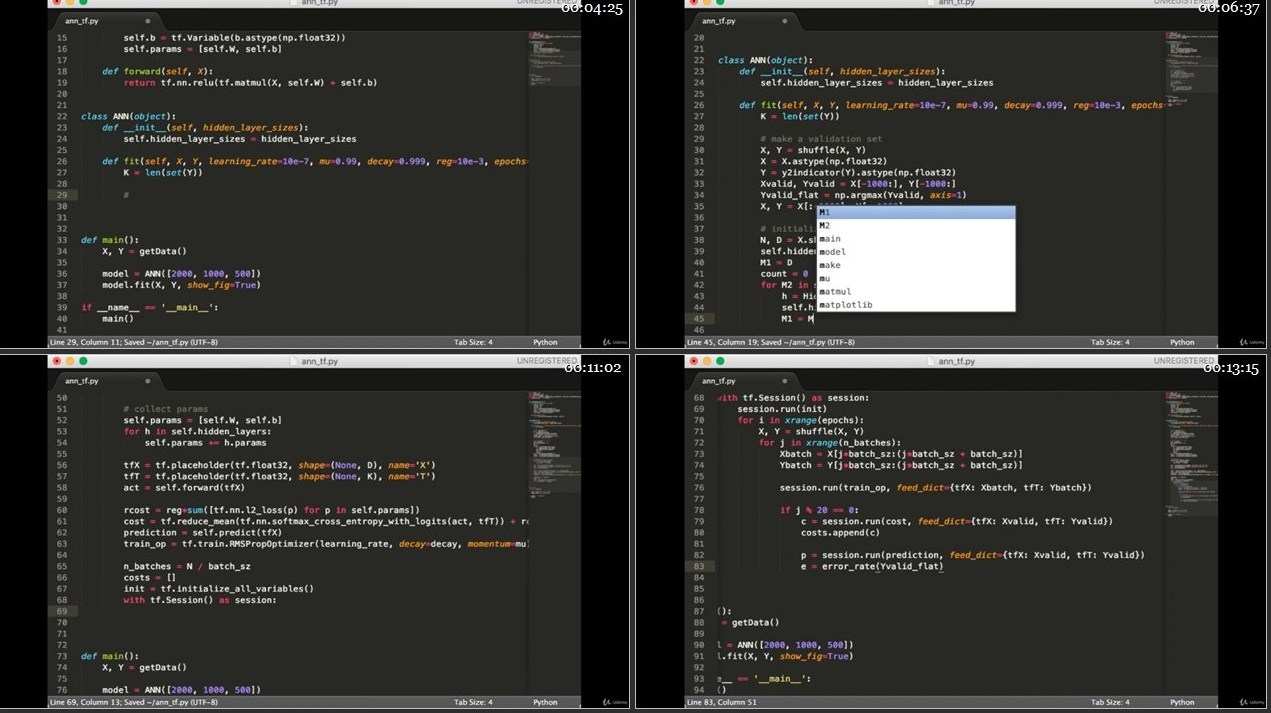Click line number 69 in Line 69 window gutter
The width and height of the screenshot is (1271, 713).
point(62,611)
